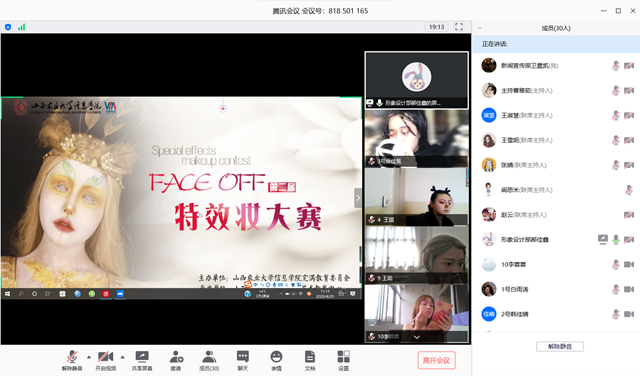Click camera-off icon of 形象设计部郝佳鑫 row
The width and height of the screenshot is (640, 376).
tap(629, 240)
